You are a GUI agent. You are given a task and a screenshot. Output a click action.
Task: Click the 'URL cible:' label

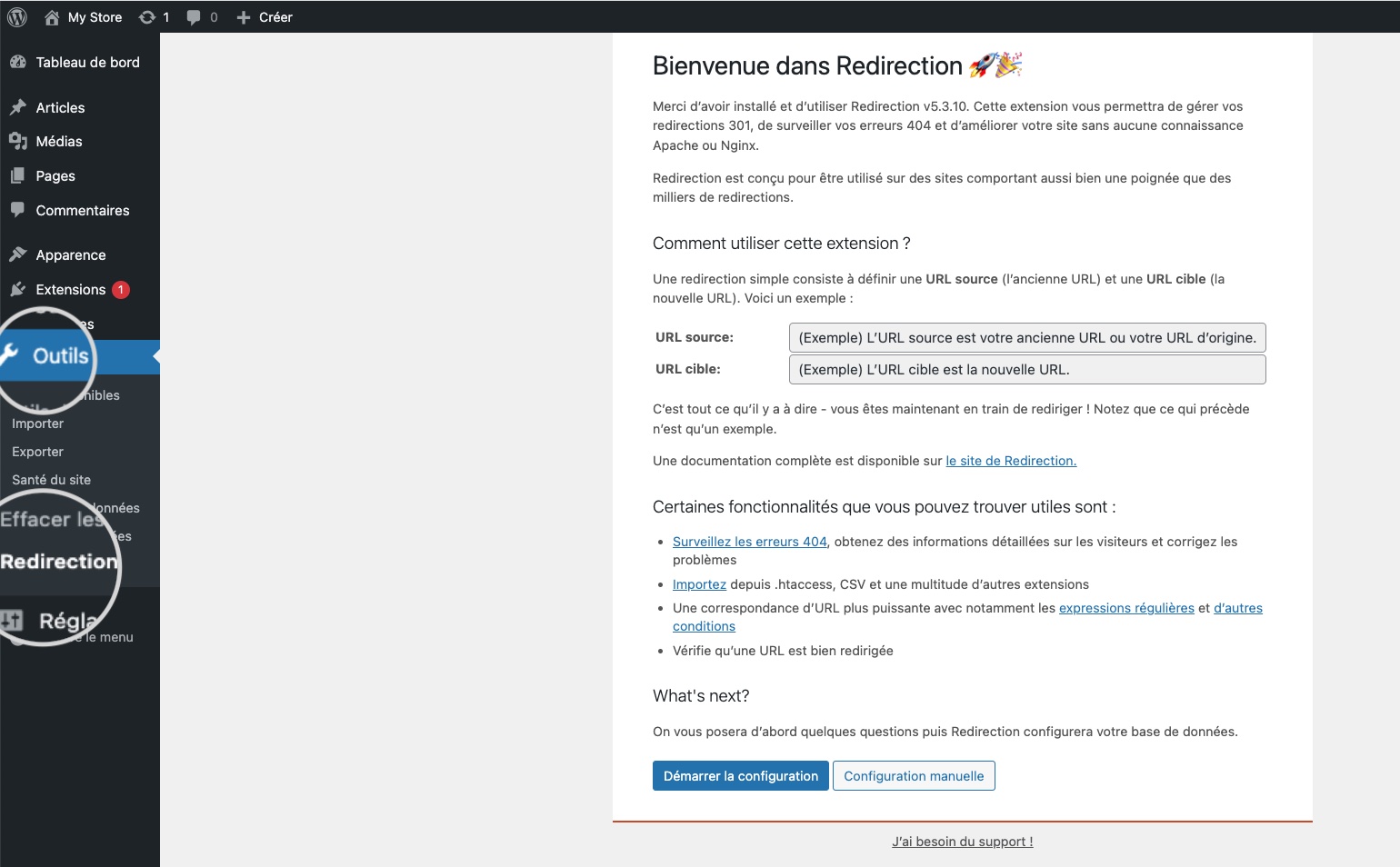coord(688,369)
